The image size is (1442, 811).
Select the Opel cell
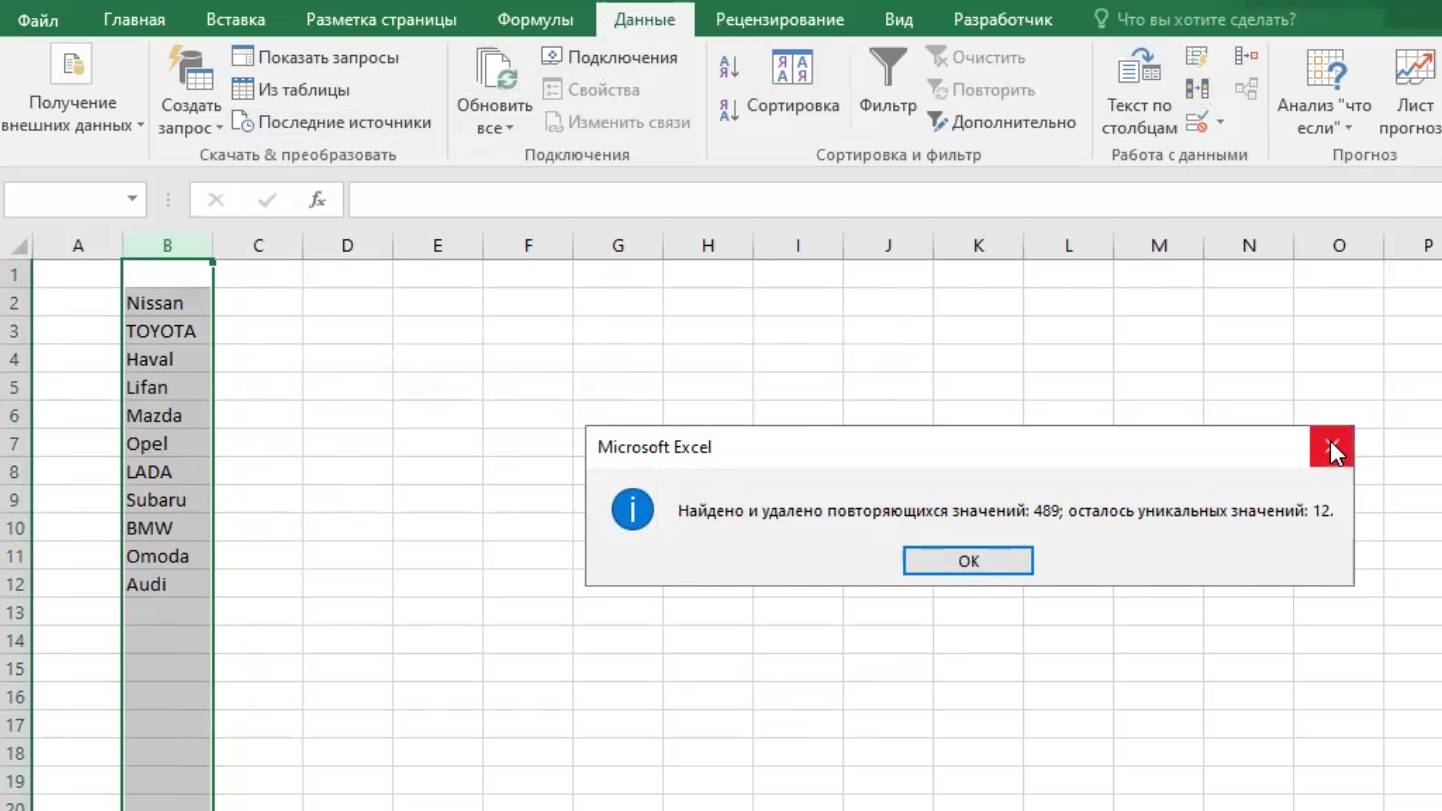coord(167,444)
